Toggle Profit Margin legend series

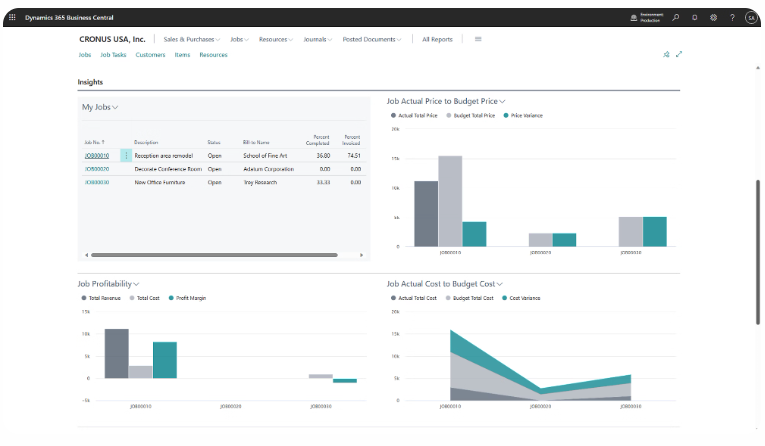(x=187, y=298)
